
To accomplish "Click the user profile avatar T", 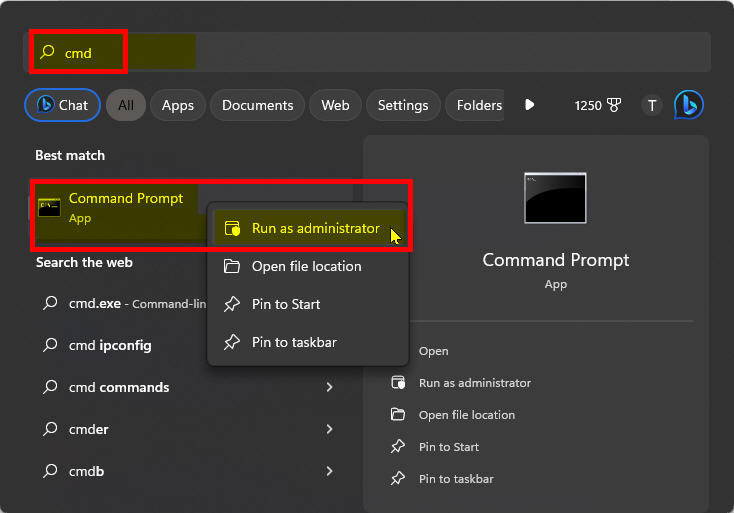I will (x=652, y=105).
